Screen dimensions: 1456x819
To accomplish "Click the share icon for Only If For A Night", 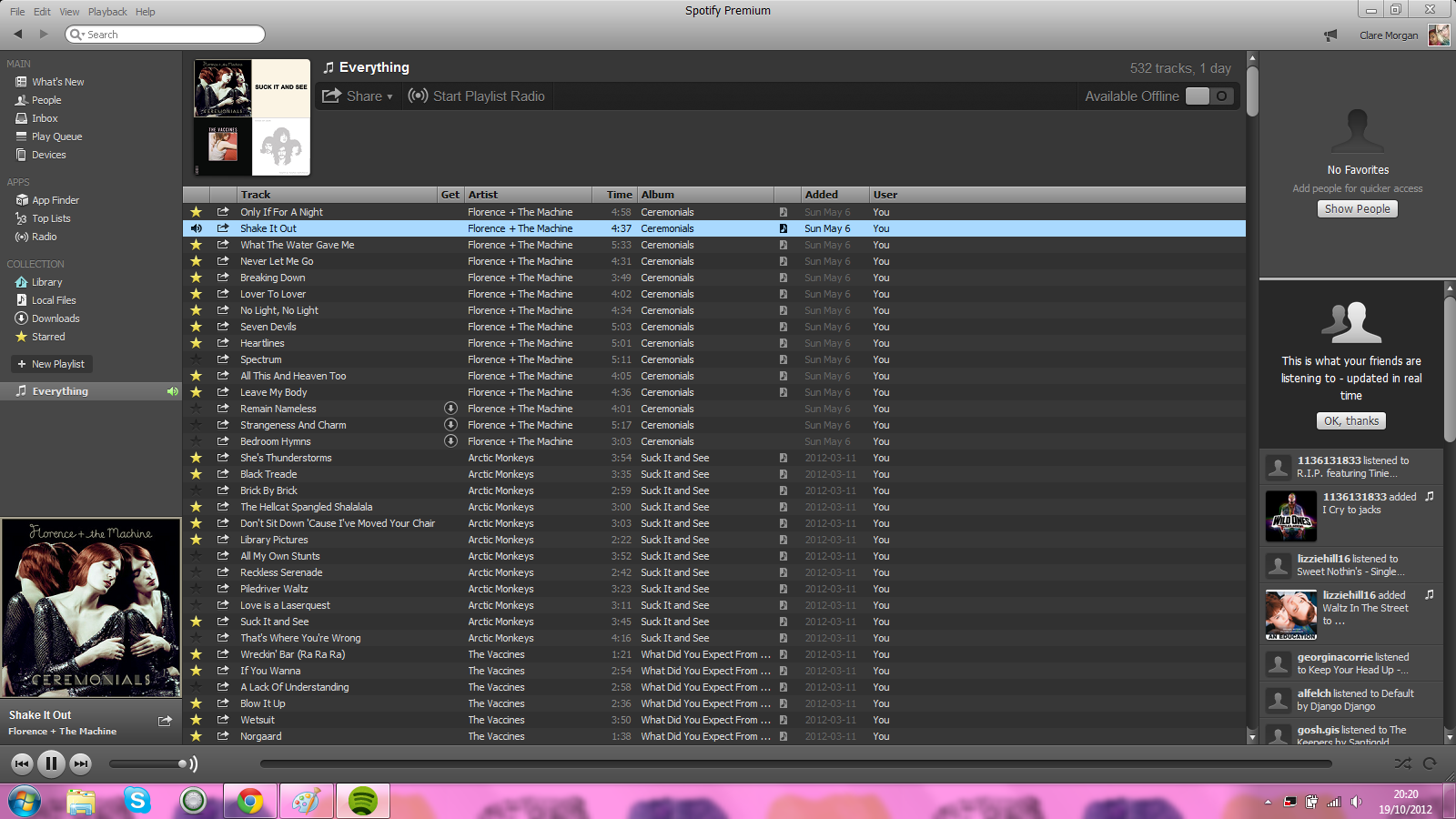I will (x=223, y=212).
